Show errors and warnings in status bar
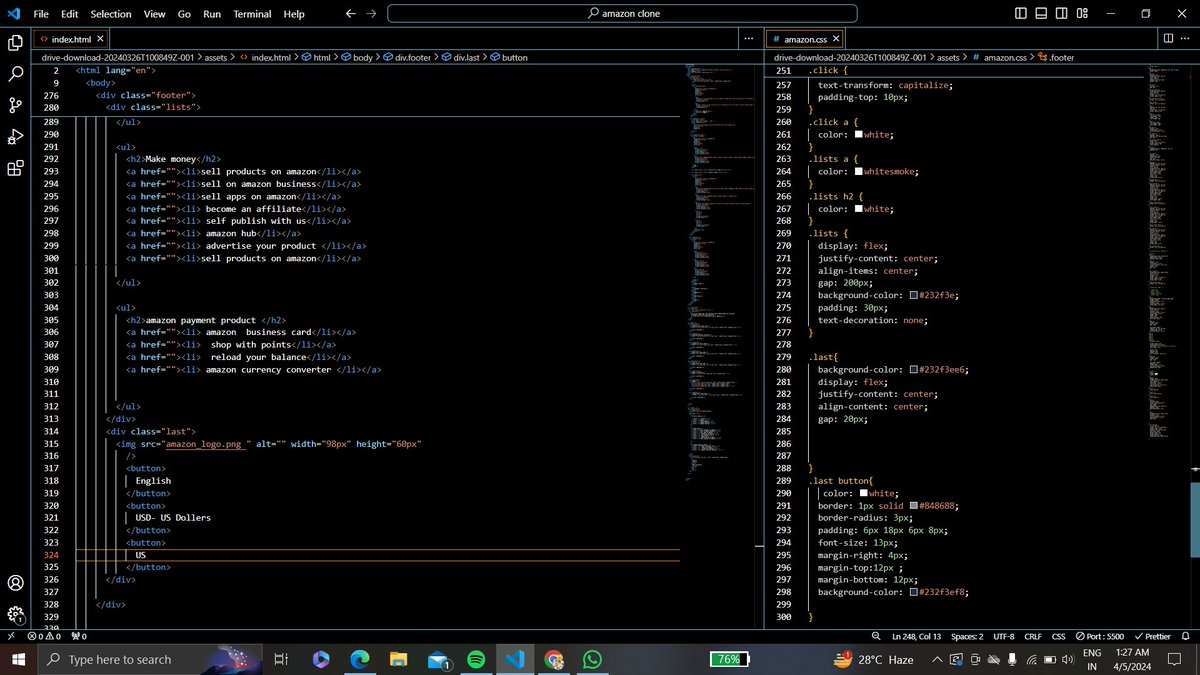The width and height of the screenshot is (1200, 675). (44, 636)
